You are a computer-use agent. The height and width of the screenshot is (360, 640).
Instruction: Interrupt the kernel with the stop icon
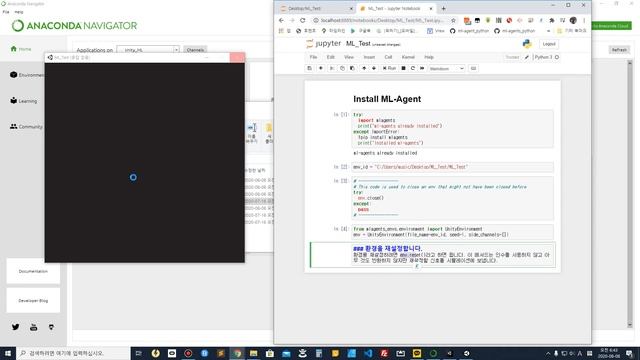[403, 69]
